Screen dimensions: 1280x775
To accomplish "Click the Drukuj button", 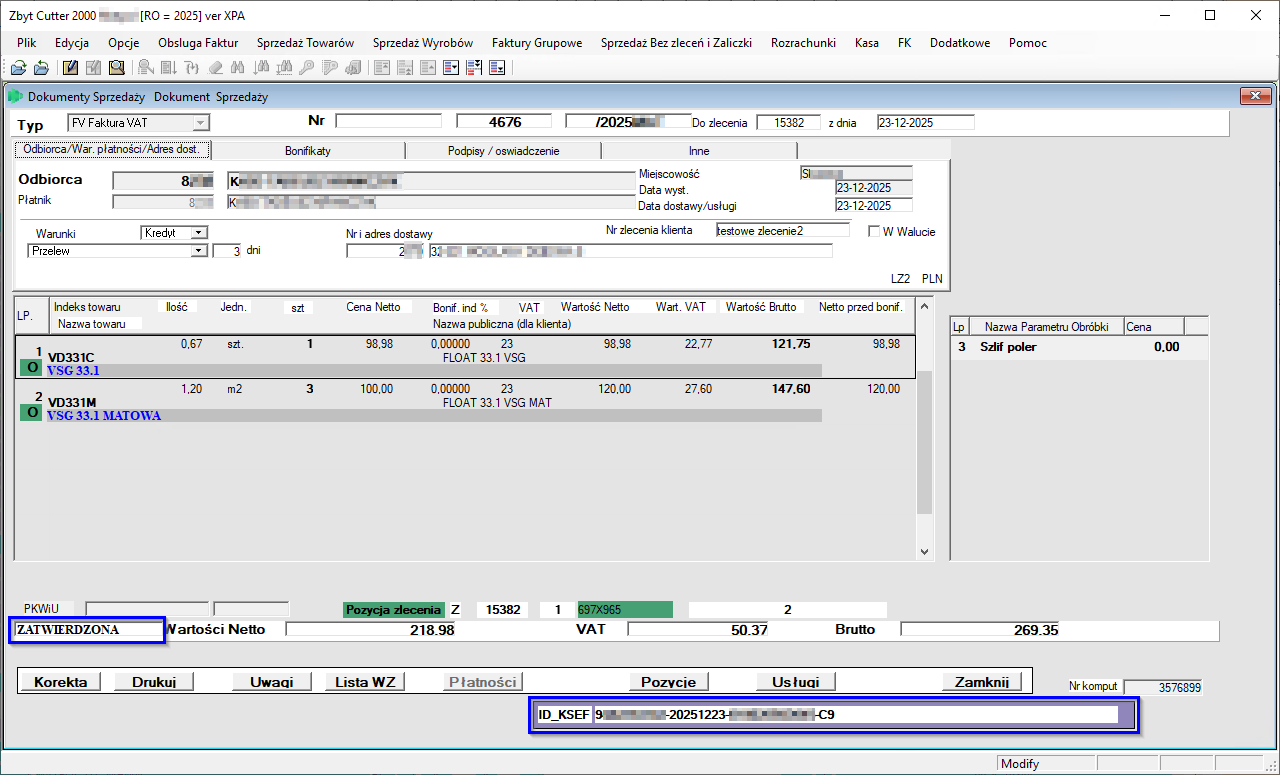I will pyautogui.click(x=153, y=682).
